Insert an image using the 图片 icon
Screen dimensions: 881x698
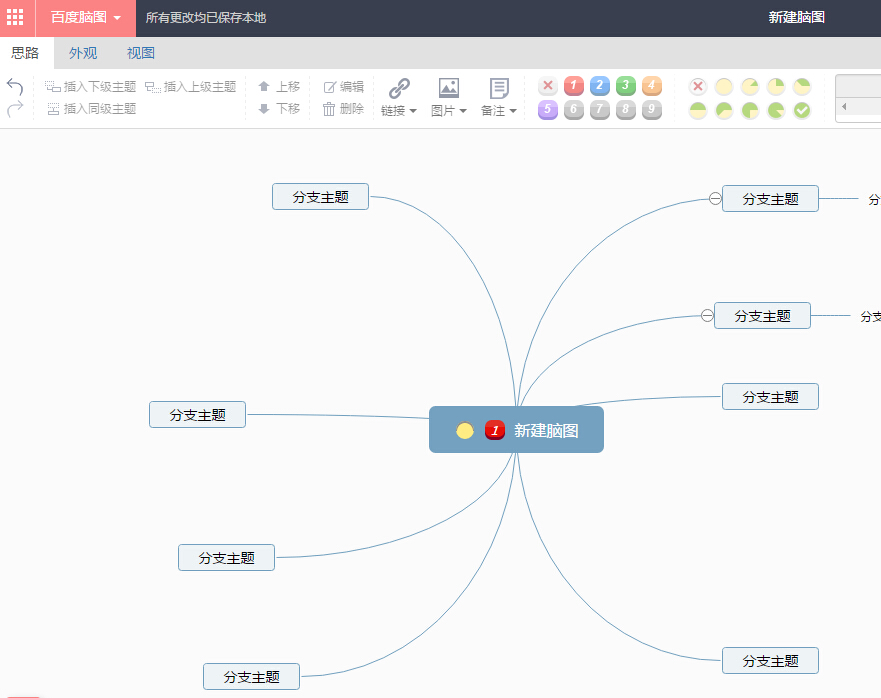click(447, 86)
